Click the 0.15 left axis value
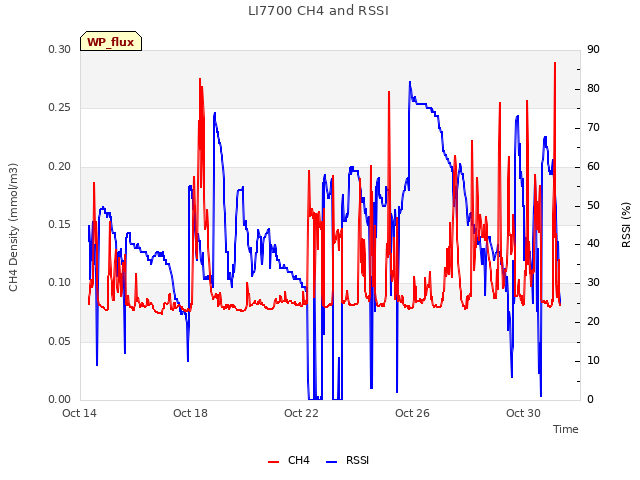The height and width of the screenshot is (480, 640). pyautogui.click(x=60, y=225)
